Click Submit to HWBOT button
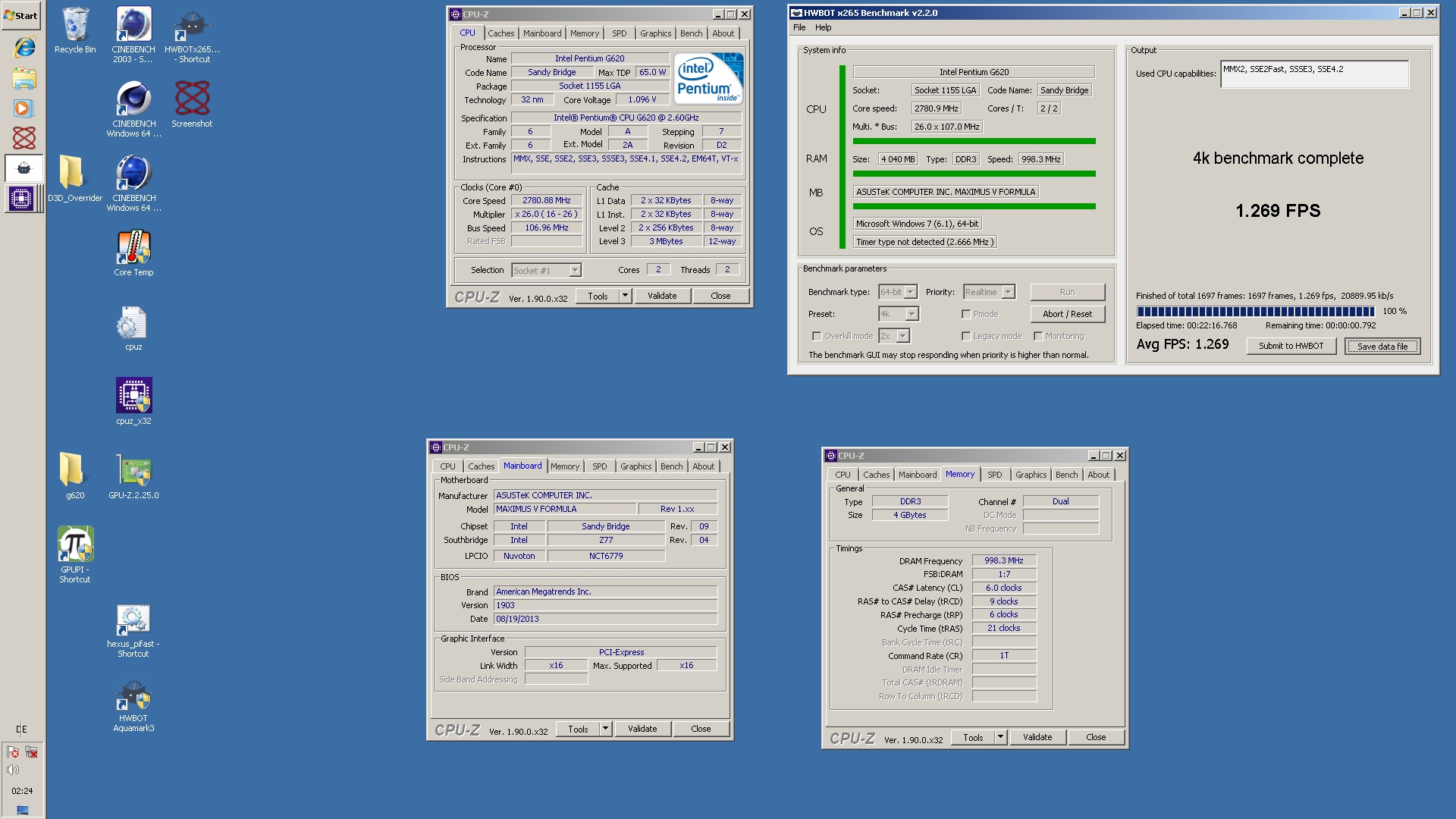Screen dimensions: 1456x819 point(1291,346)
